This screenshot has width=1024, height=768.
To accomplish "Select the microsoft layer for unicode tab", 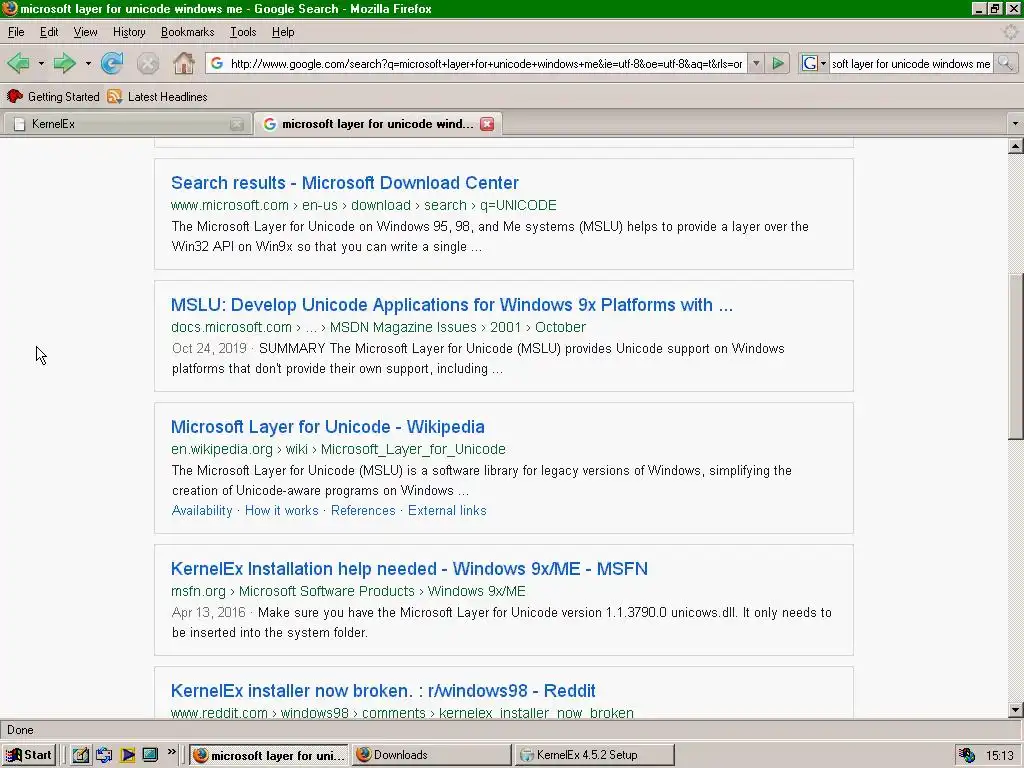I will [x=378, y=124].
